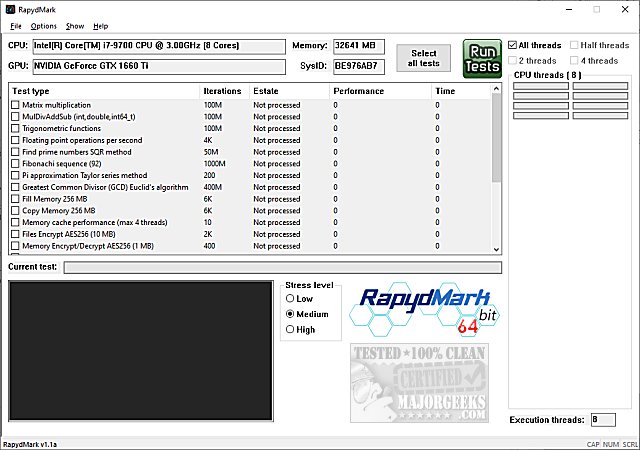Click the test list scroll up arrow
Screen dimensions: 640x450
click(496, 89)
